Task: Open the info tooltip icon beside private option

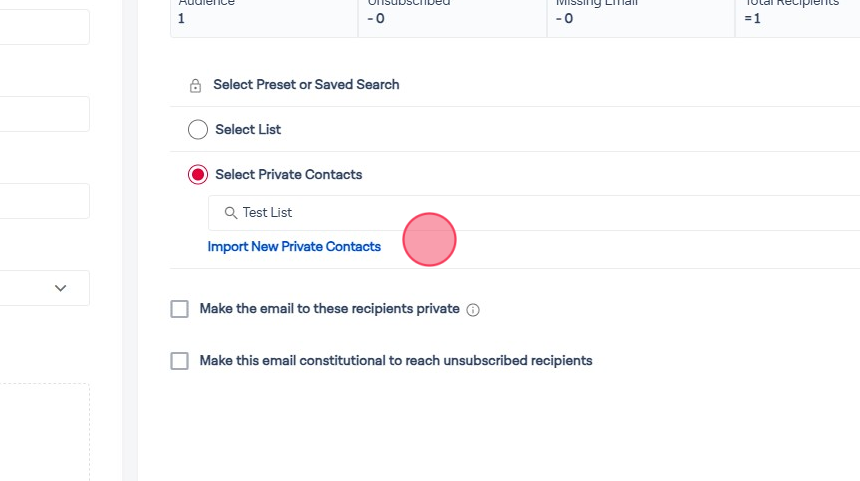Action: 473,310
